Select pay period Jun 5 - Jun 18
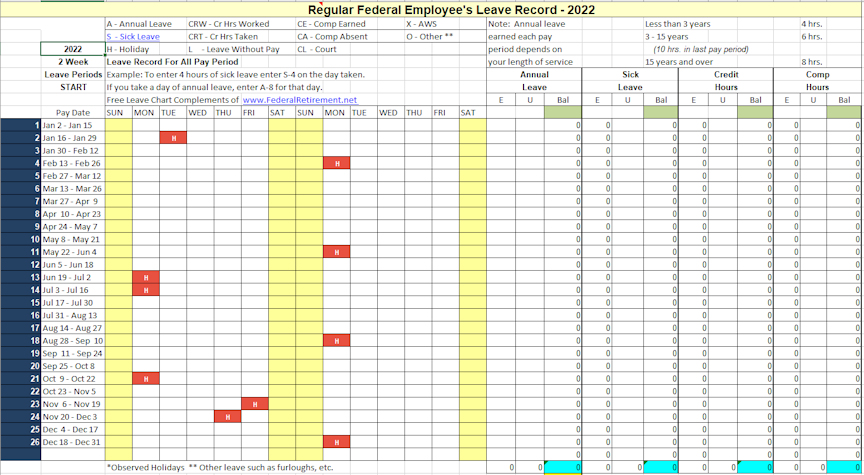 tap(73, 265)
